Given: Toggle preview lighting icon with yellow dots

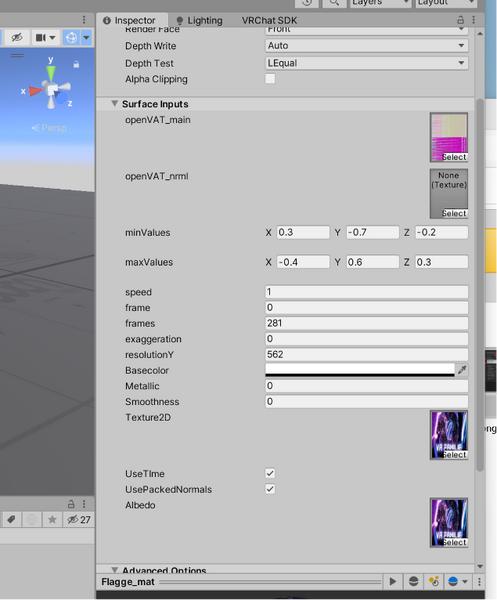Looking at the screenshot, I should [x=433, y=582].
